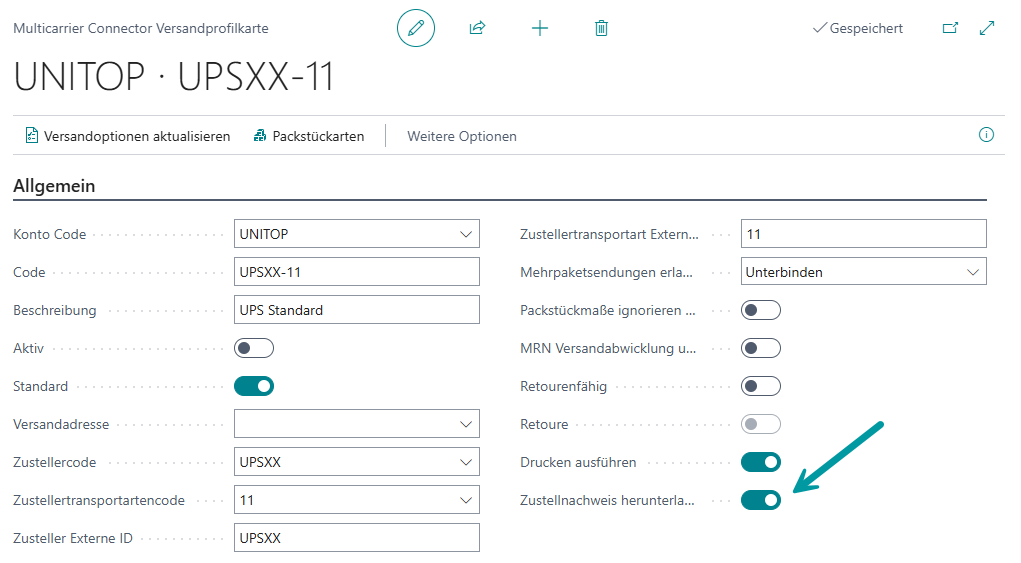Open Mehrpaketsendungen dropdown showing Unterbinden
The width and height of the screenshot is (1021, 563).
pyautogui.click(x=972, y=272)
